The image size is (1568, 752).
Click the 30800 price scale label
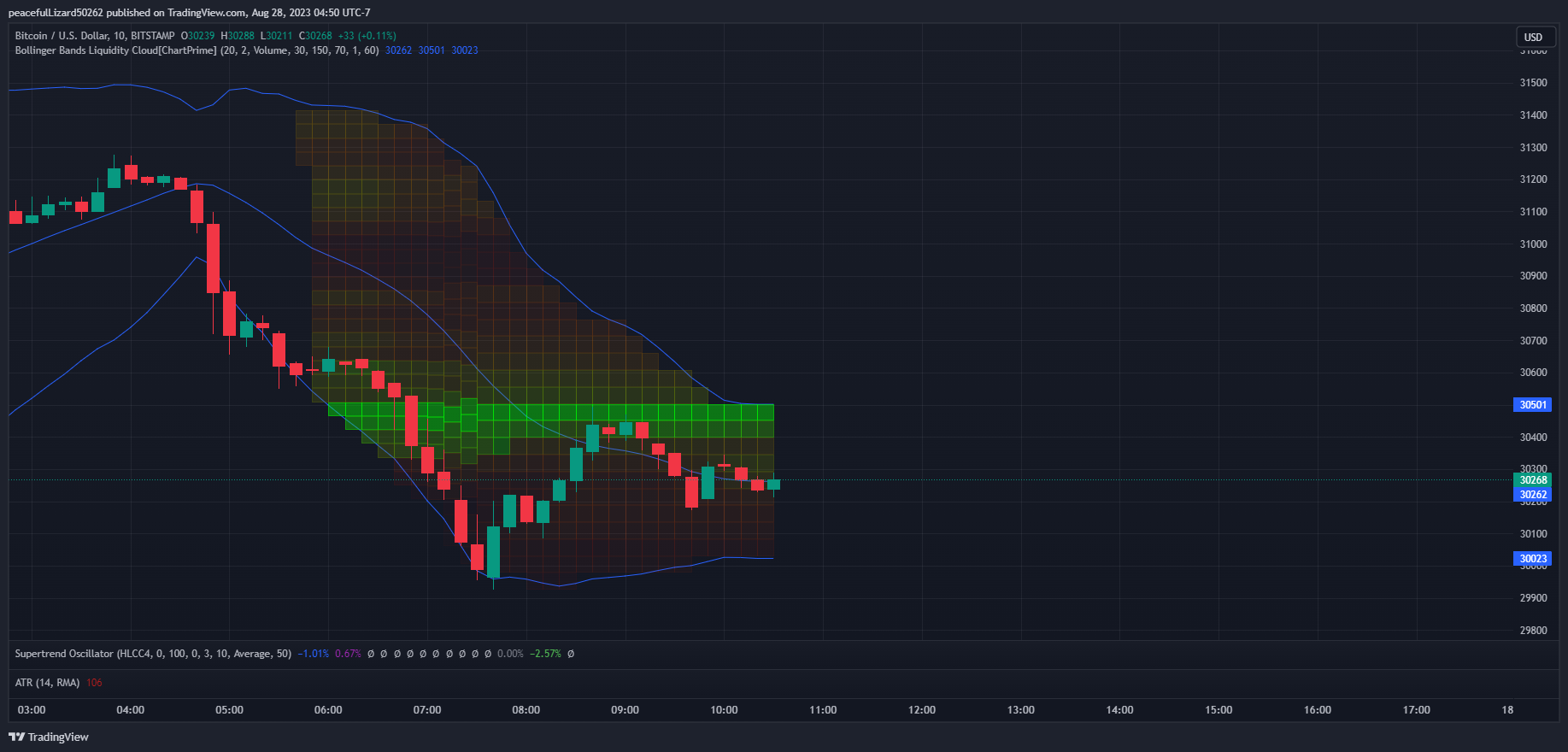(x=1533, y=308)
